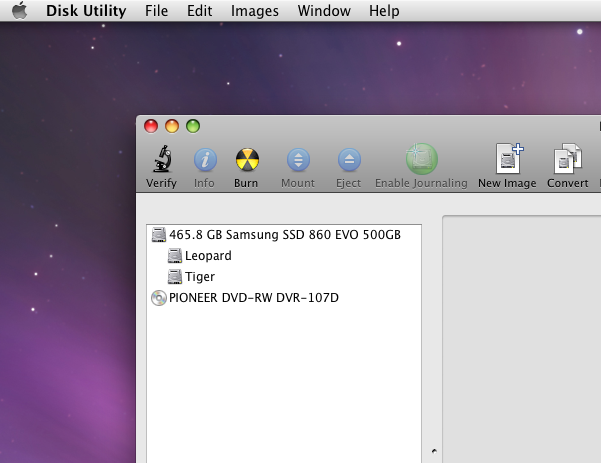The width and height of the screenshot is (601, 463).
Task: Open the Apple menu
Action: coord(20,10)
